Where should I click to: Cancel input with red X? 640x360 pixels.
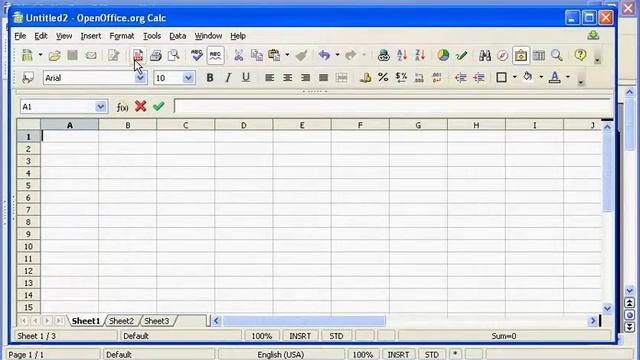[140, 107]
